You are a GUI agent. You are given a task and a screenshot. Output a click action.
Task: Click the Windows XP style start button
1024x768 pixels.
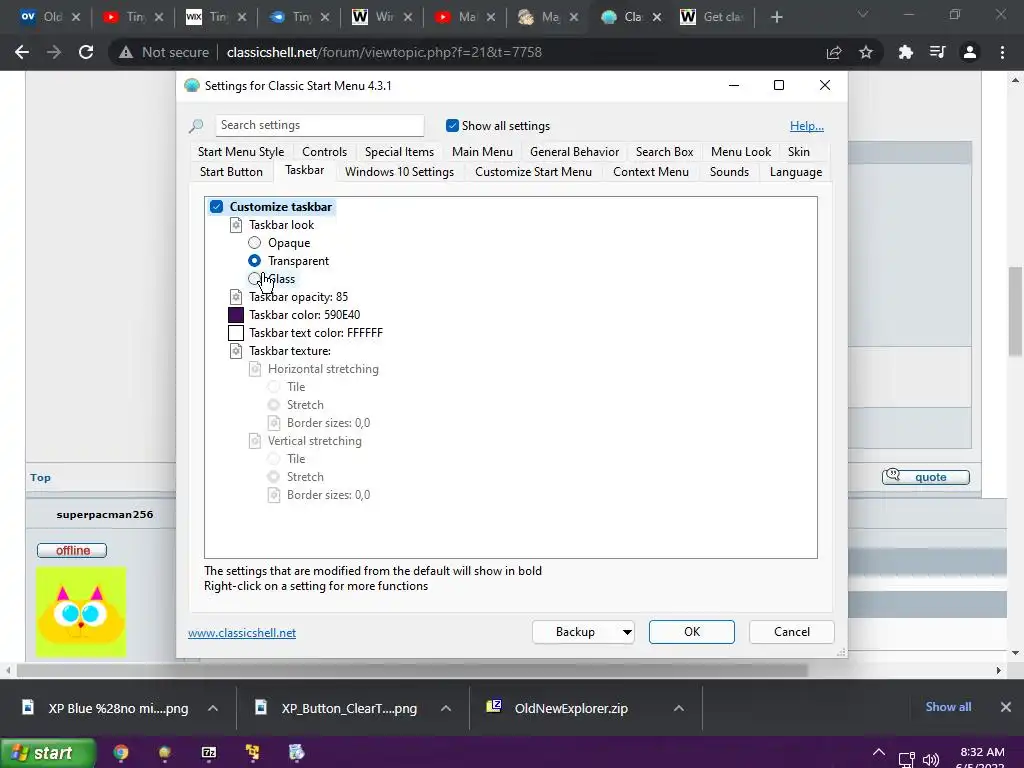48,753
